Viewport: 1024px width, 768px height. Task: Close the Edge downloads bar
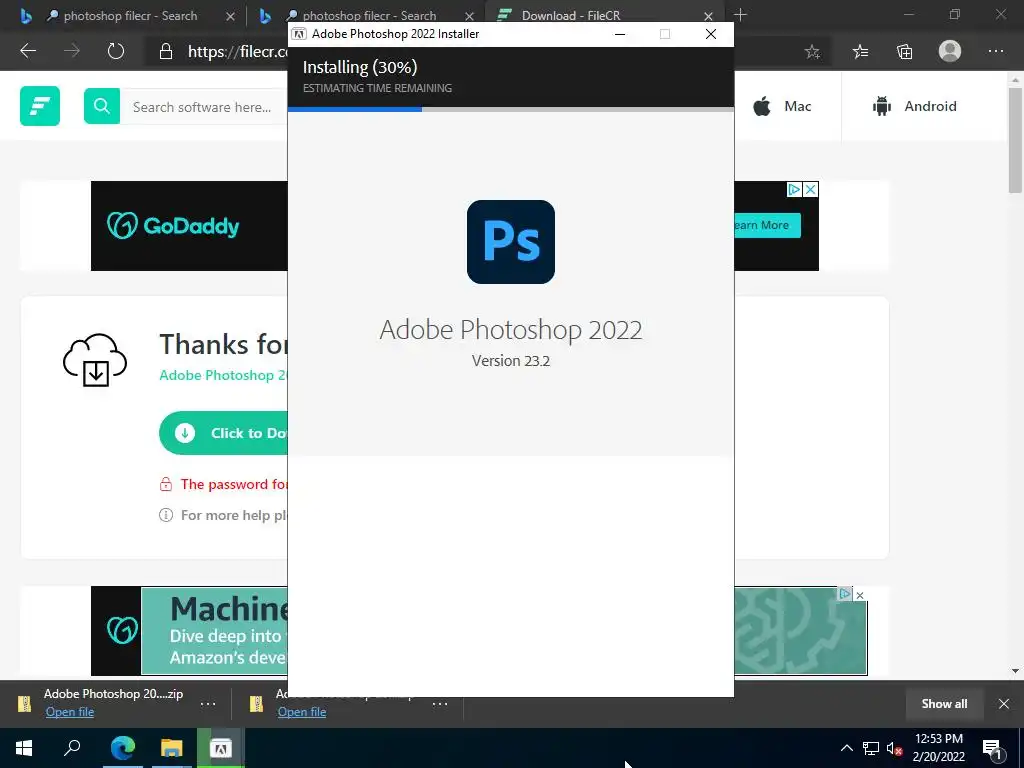[1004, 704]
